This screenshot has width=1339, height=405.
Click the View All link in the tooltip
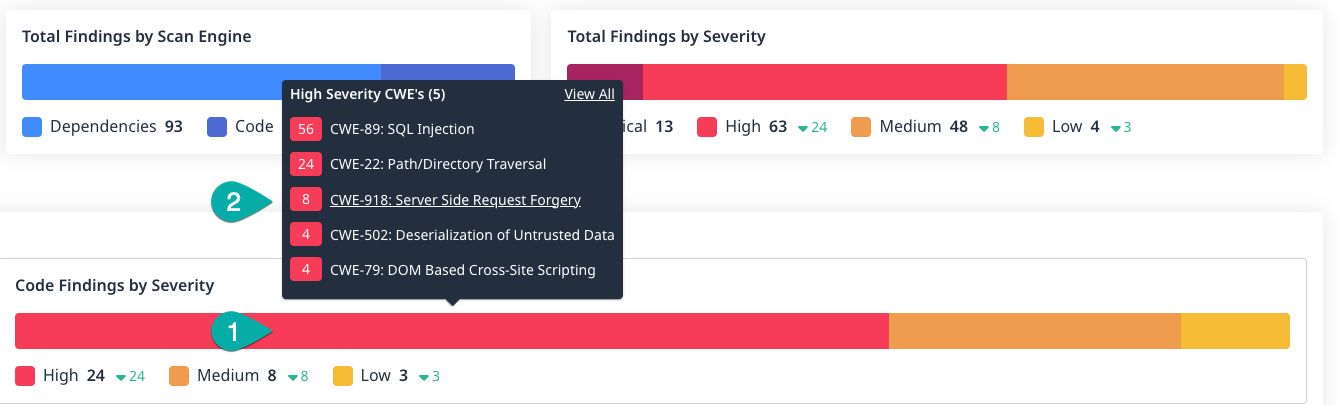(589, 94)
